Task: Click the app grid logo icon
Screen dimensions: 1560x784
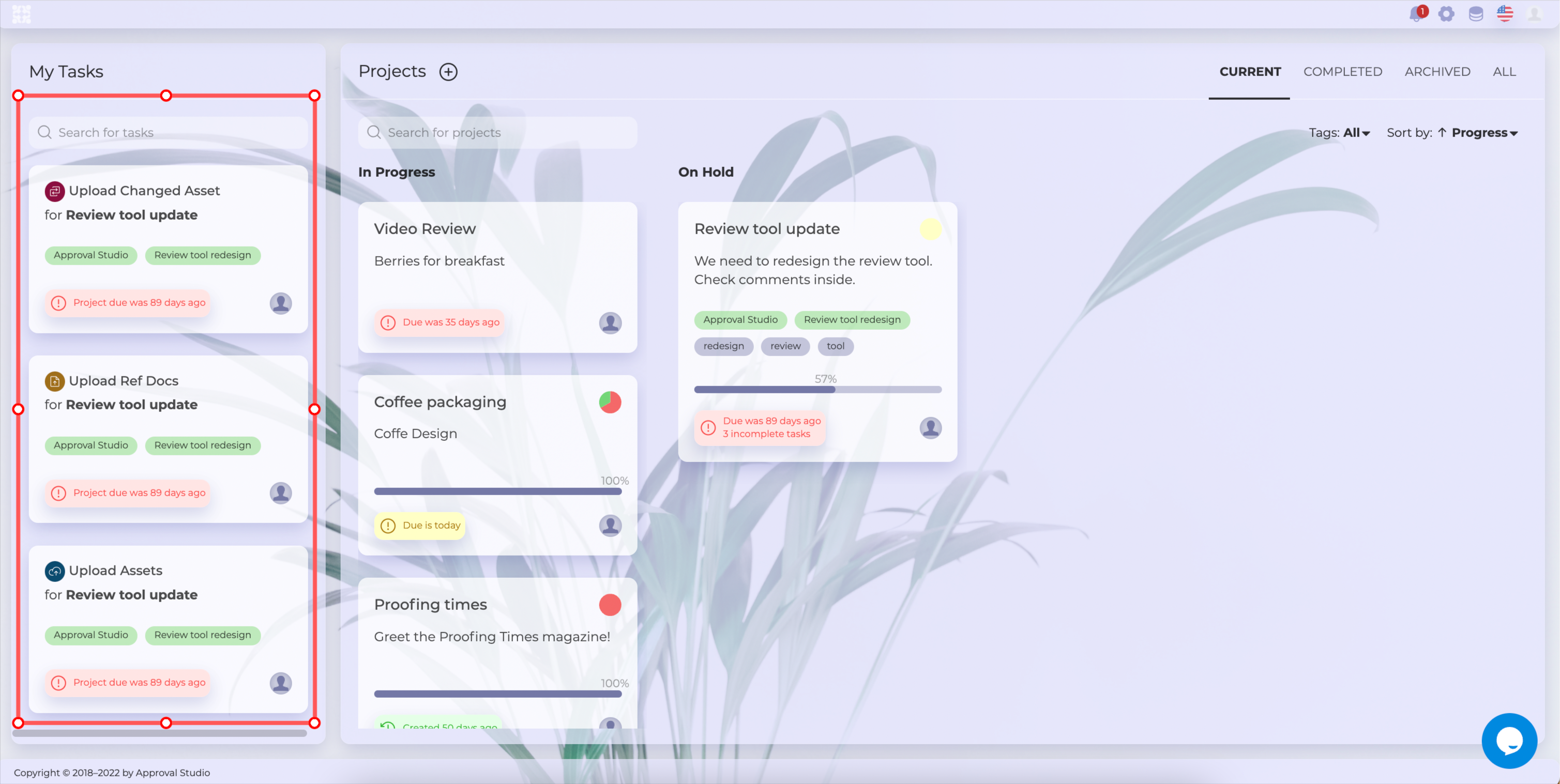Action: tap(21, 13)
